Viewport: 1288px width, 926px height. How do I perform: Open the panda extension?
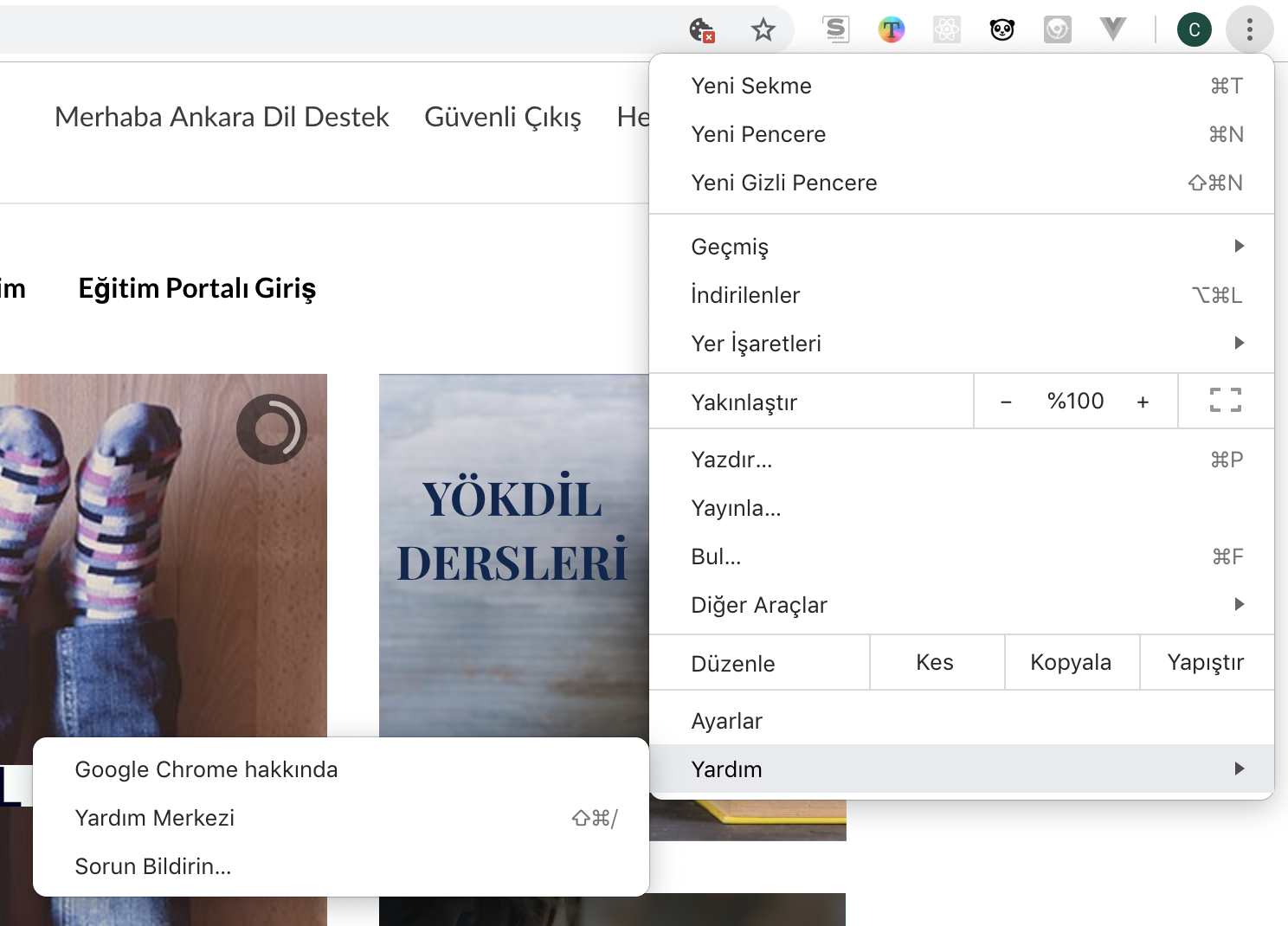click(x=1001, y=29)
